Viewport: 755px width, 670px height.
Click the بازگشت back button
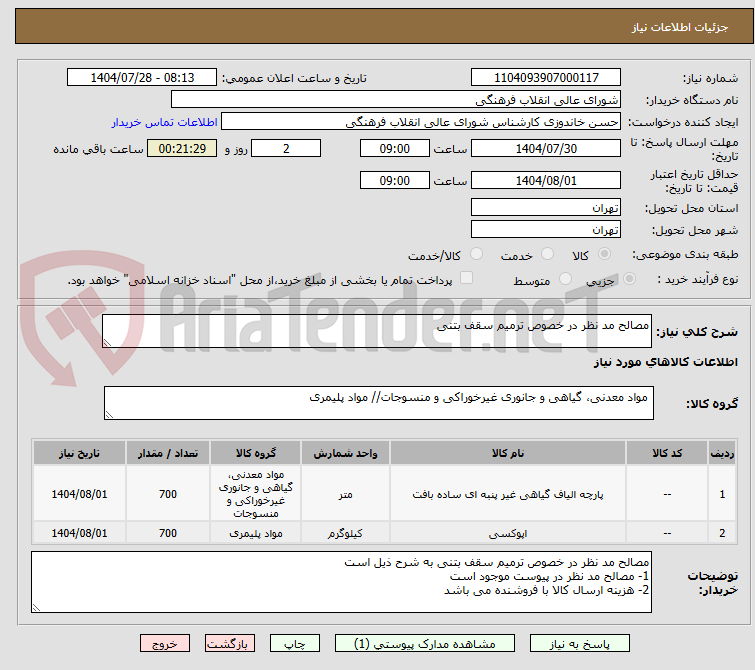[230, 644]
